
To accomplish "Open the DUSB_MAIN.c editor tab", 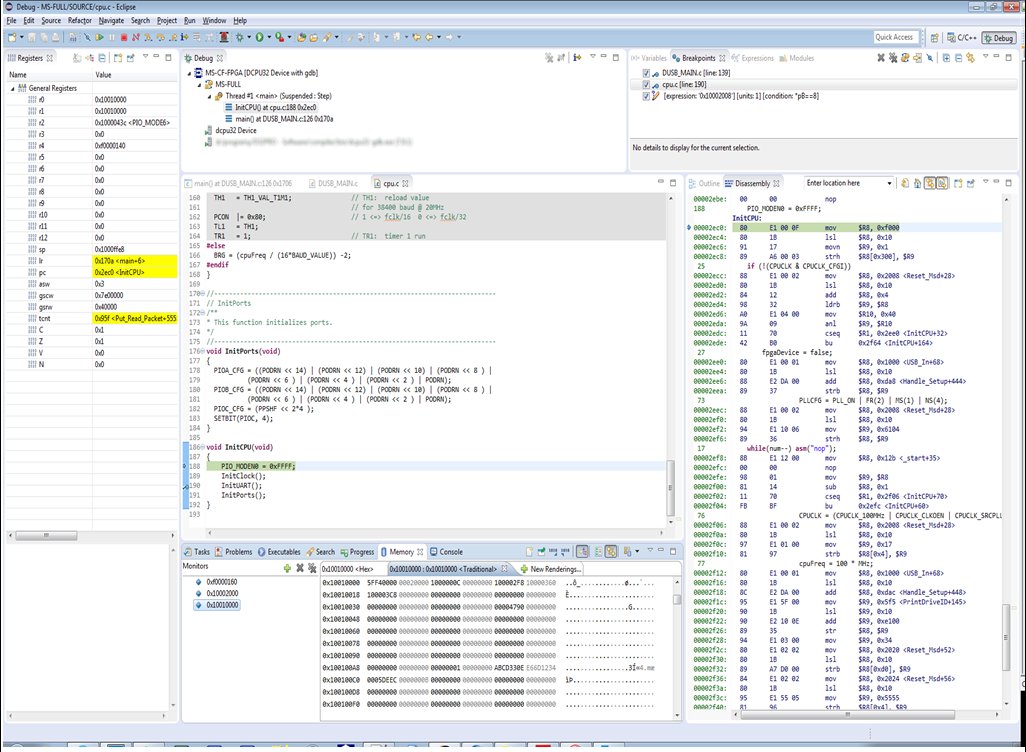I will tap(333, 183).
